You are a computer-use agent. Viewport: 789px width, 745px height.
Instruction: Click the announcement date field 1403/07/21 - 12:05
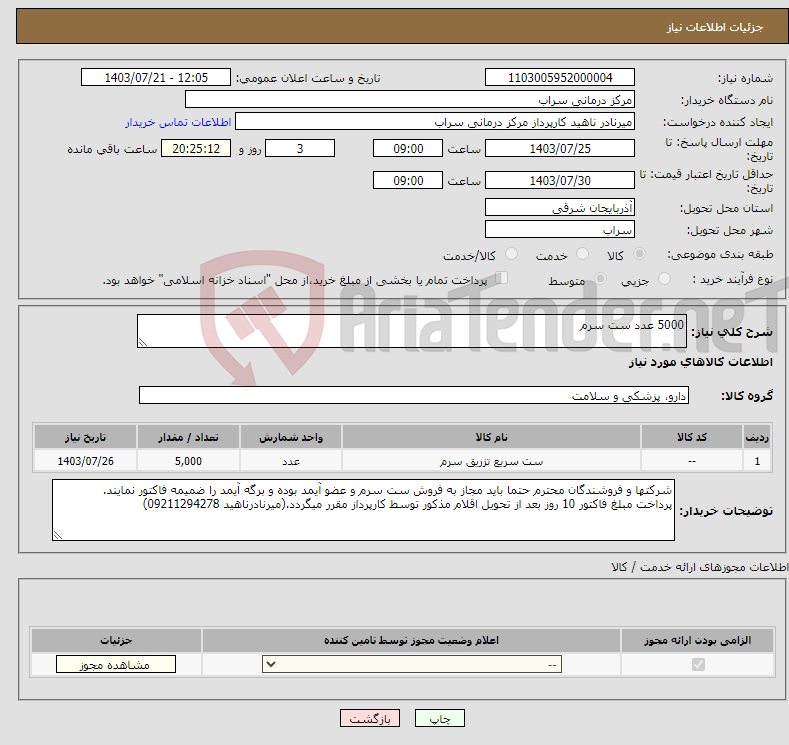[156, 77]
